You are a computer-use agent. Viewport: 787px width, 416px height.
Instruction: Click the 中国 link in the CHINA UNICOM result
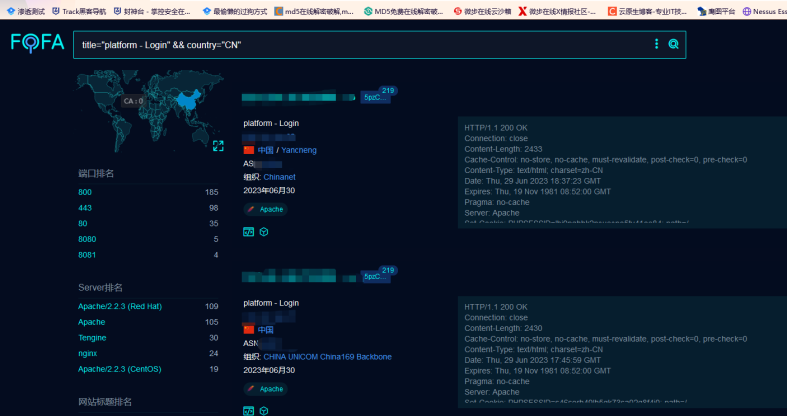click(x=266, y=330)
